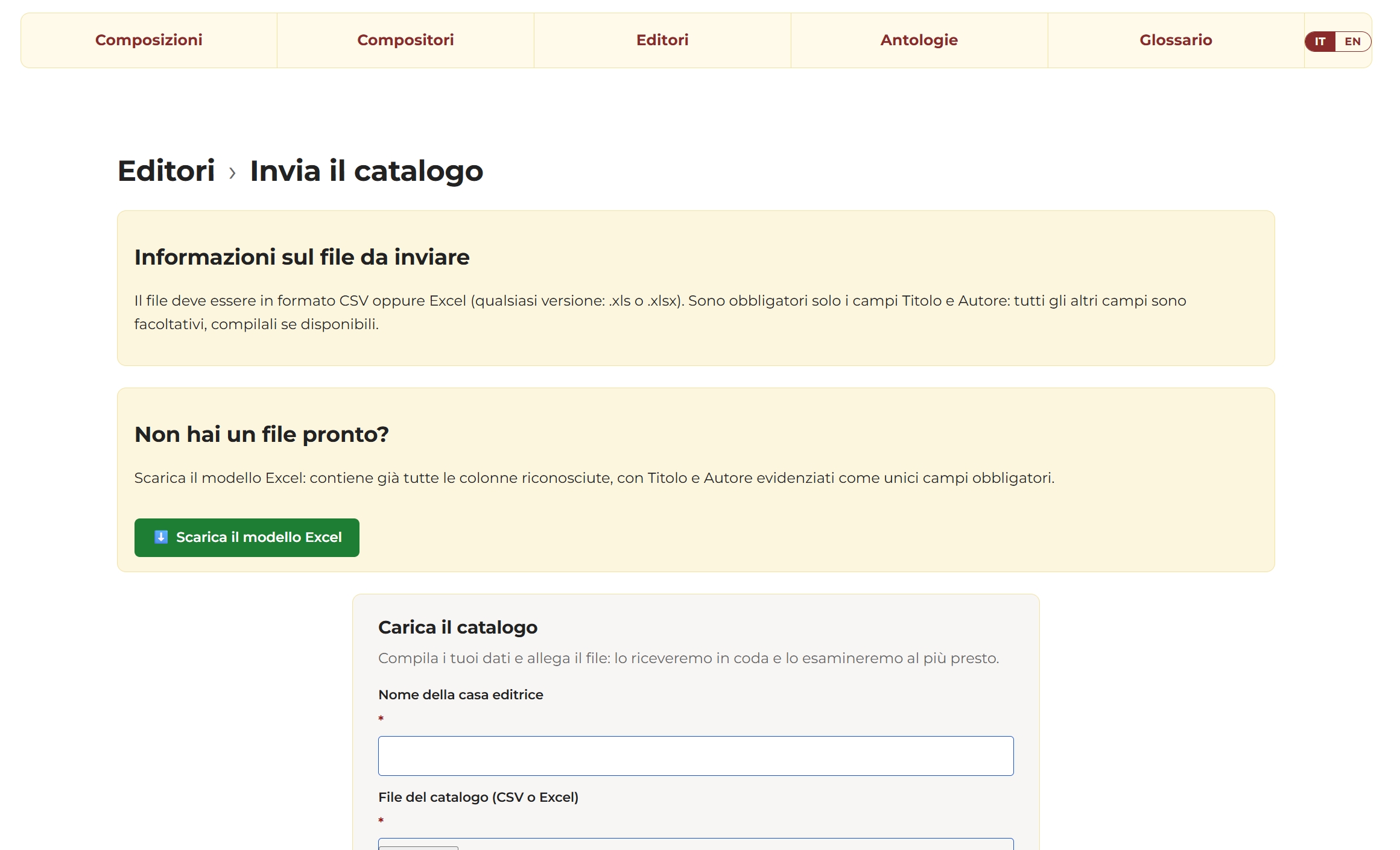Focus the Nome della casa editrice field

tap(695, 756)
